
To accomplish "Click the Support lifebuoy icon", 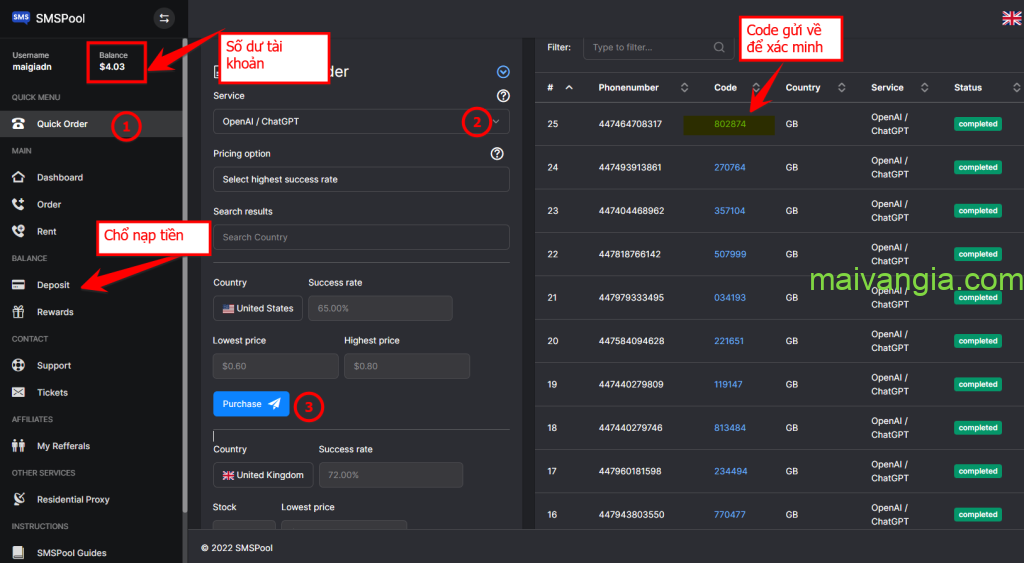I will point(18,365).
